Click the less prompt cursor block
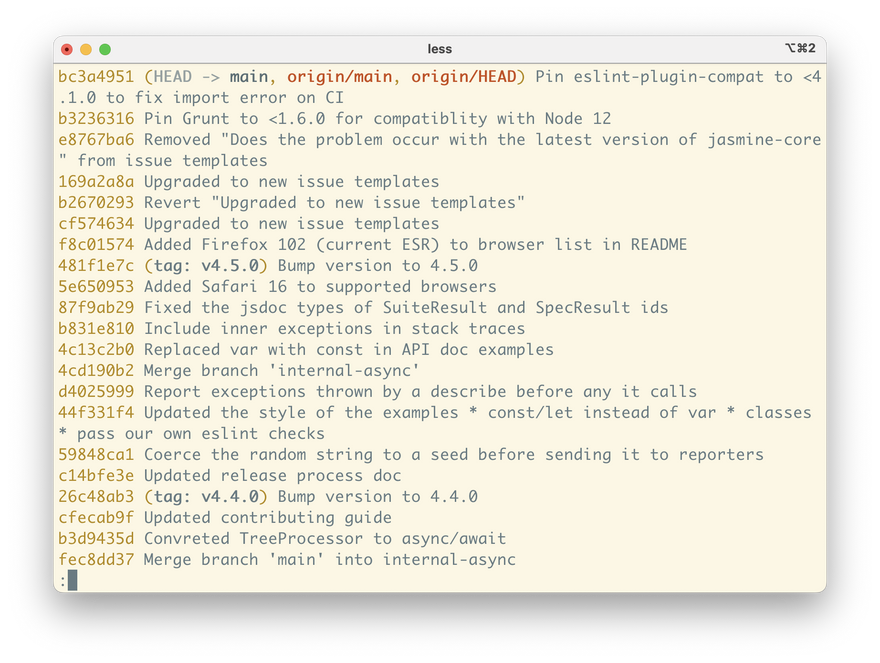The image size is (880, 663). tap(72, 580)
